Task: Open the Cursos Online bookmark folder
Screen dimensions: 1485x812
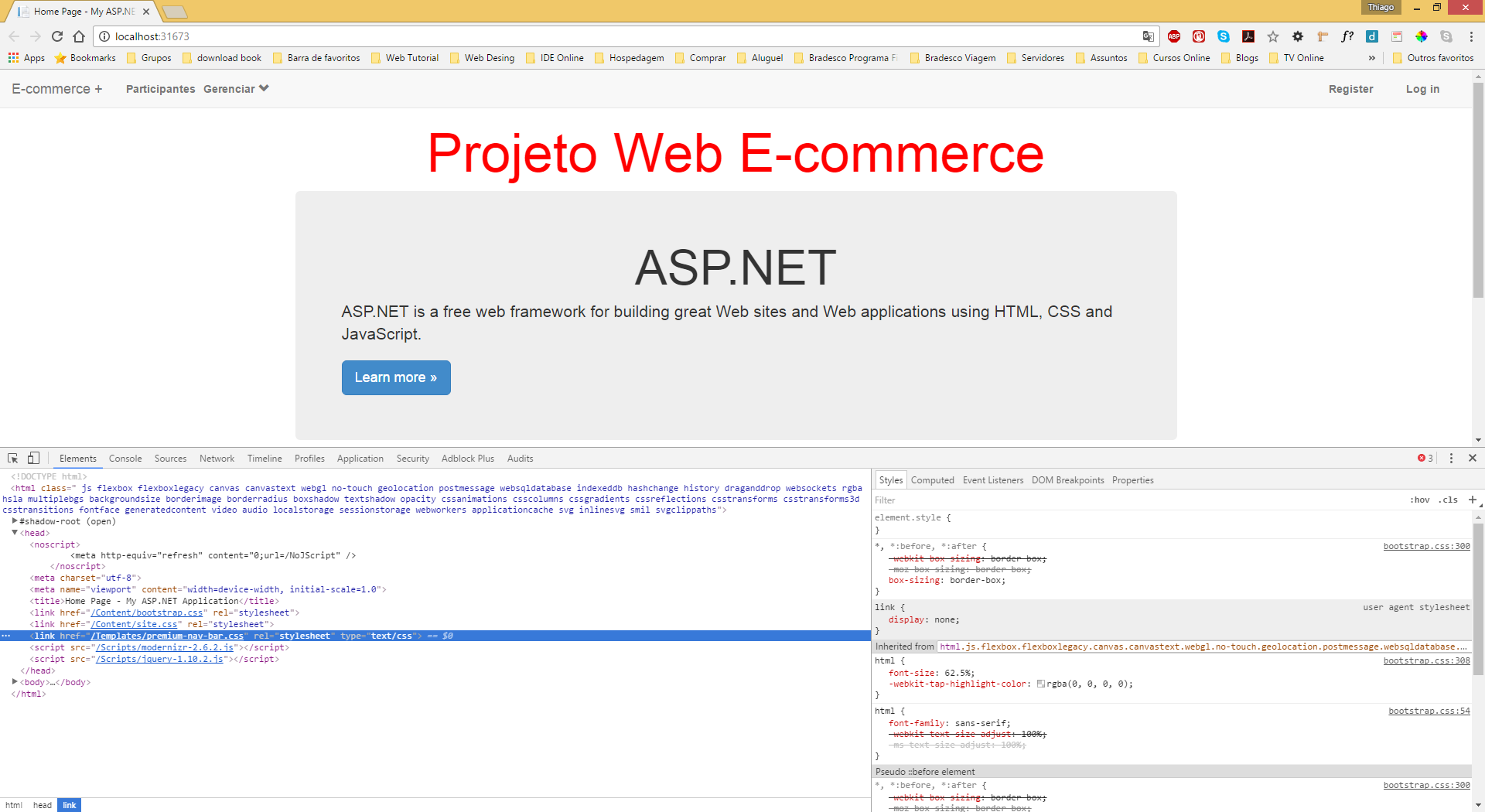Action: pyautogui.click(x=1174, y=58)
